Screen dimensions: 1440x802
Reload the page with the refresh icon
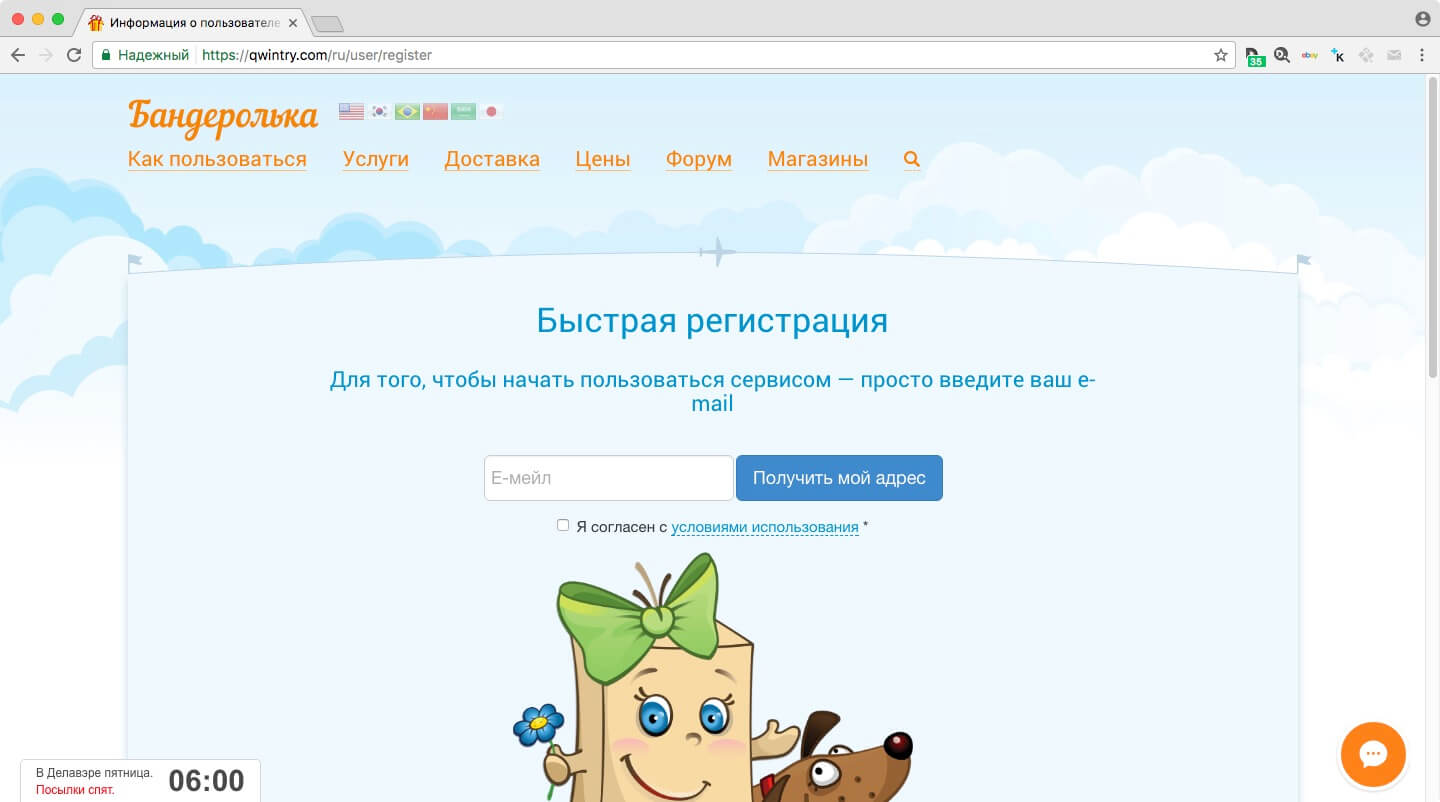coord(73,56)
